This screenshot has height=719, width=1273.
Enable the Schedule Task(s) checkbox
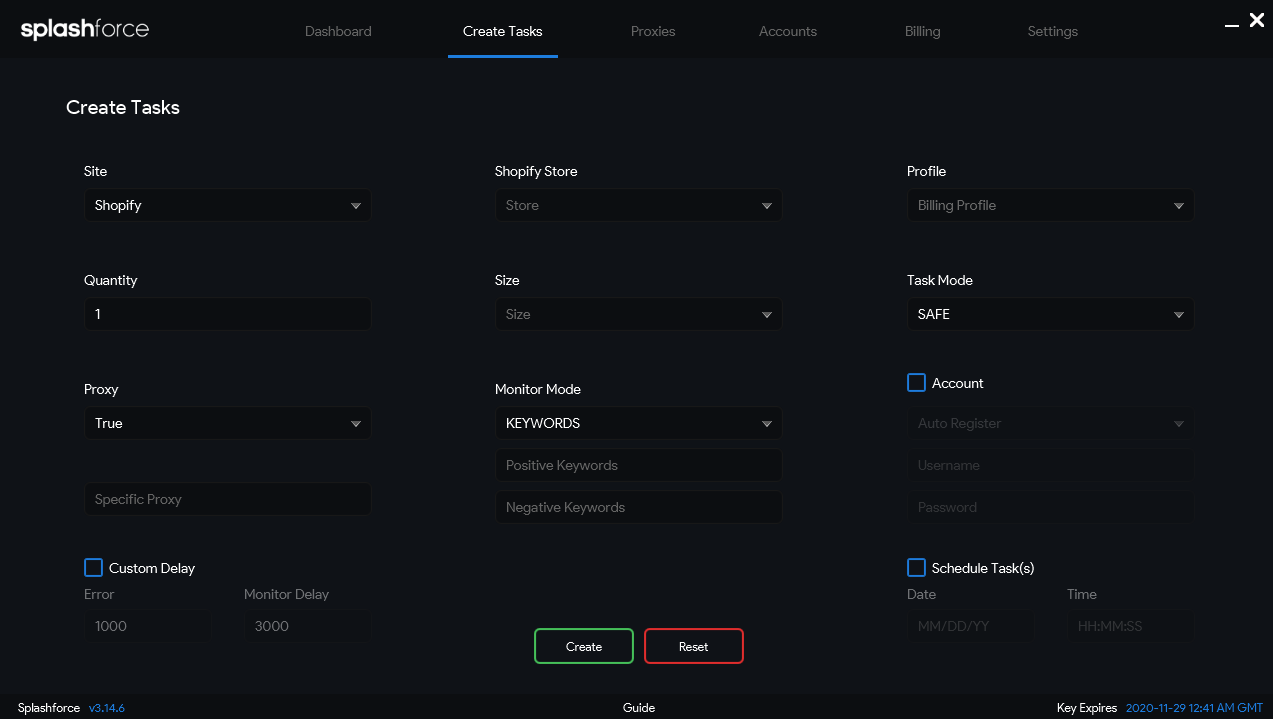tap(916, 568)
